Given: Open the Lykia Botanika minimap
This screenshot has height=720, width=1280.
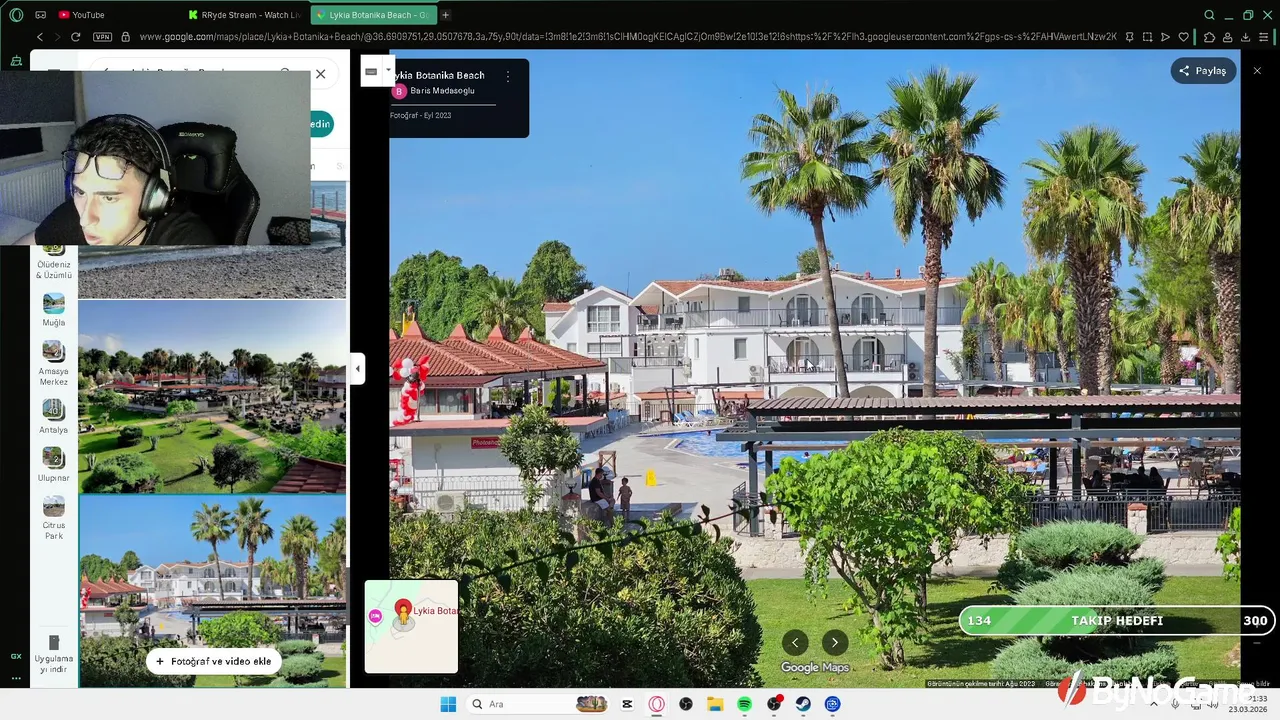Looking at the screenshot, I should pyautogui.click(x=411, y=627).
